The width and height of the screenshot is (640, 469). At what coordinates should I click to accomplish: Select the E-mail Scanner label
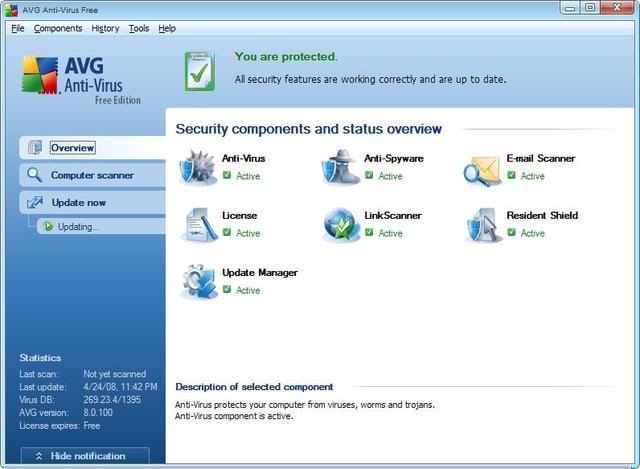541,158
